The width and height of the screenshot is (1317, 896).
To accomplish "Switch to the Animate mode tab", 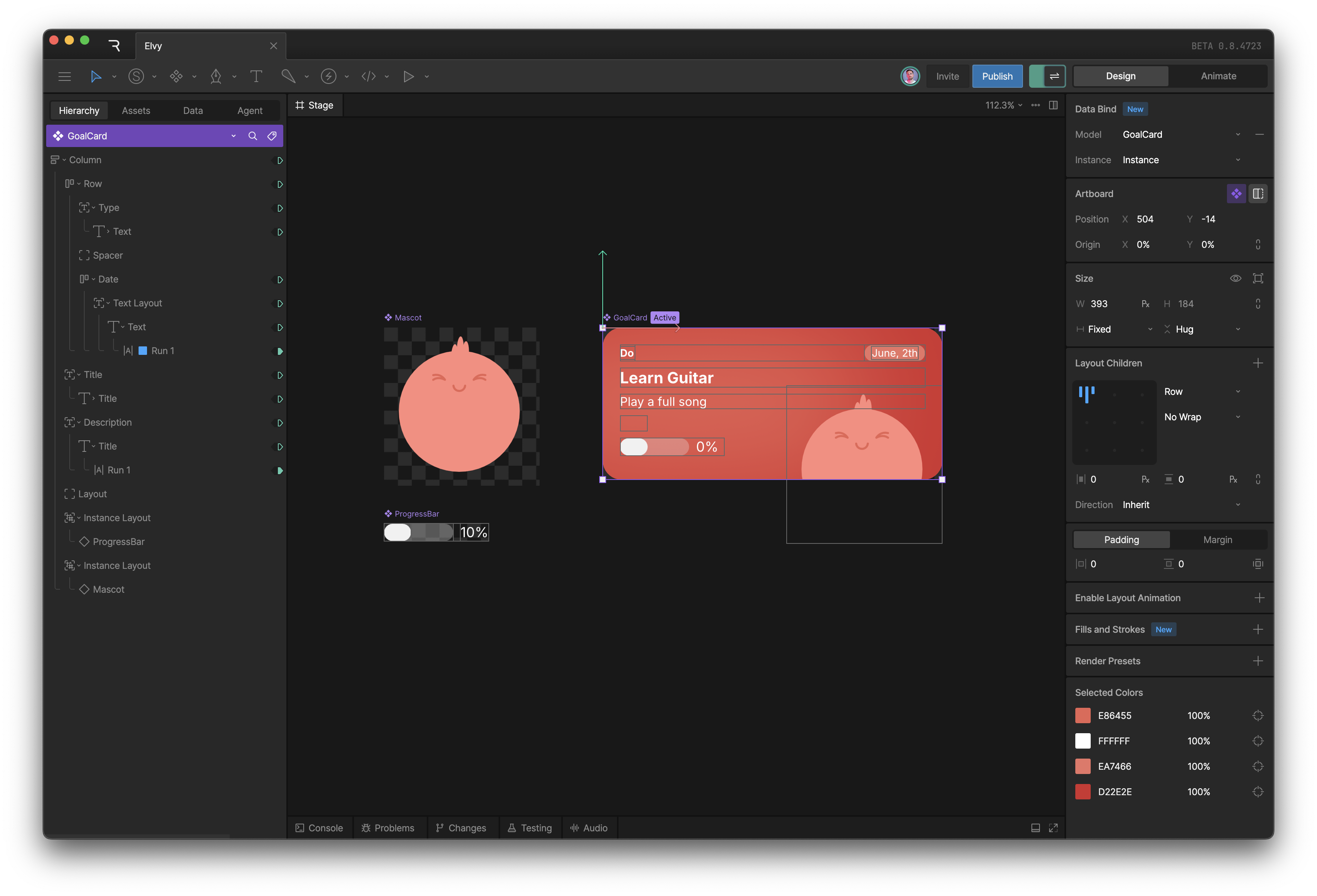I will pos(1218,77).
